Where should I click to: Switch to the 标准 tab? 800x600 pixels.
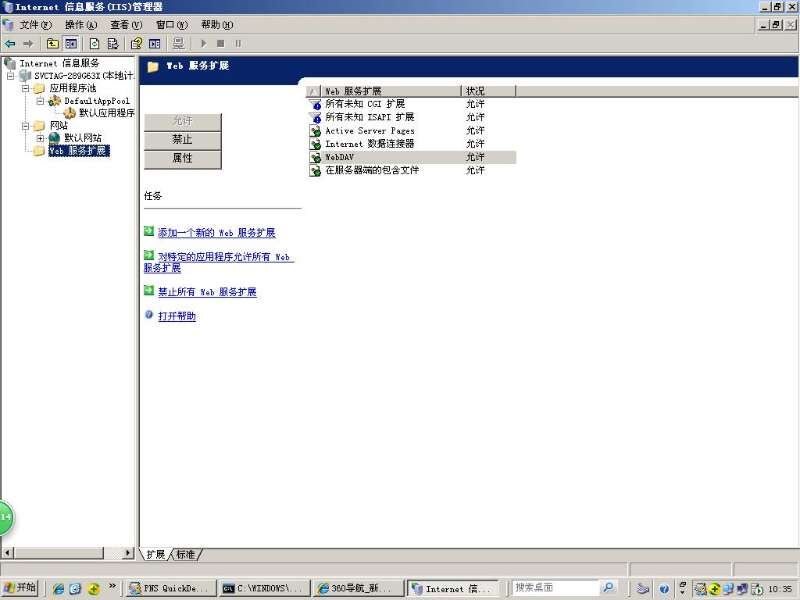tap(186, 554)
